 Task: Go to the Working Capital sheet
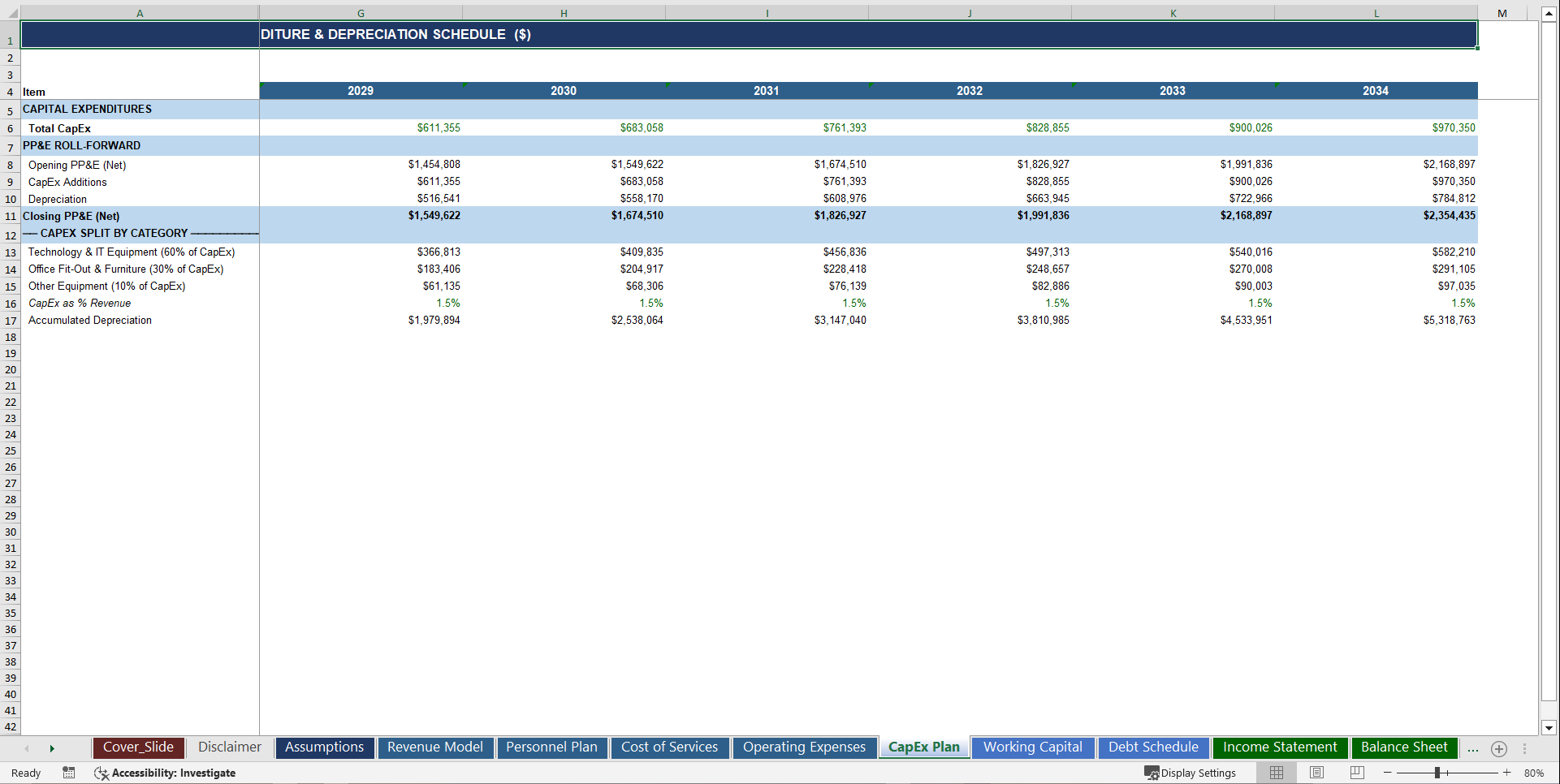(1032, 747)
